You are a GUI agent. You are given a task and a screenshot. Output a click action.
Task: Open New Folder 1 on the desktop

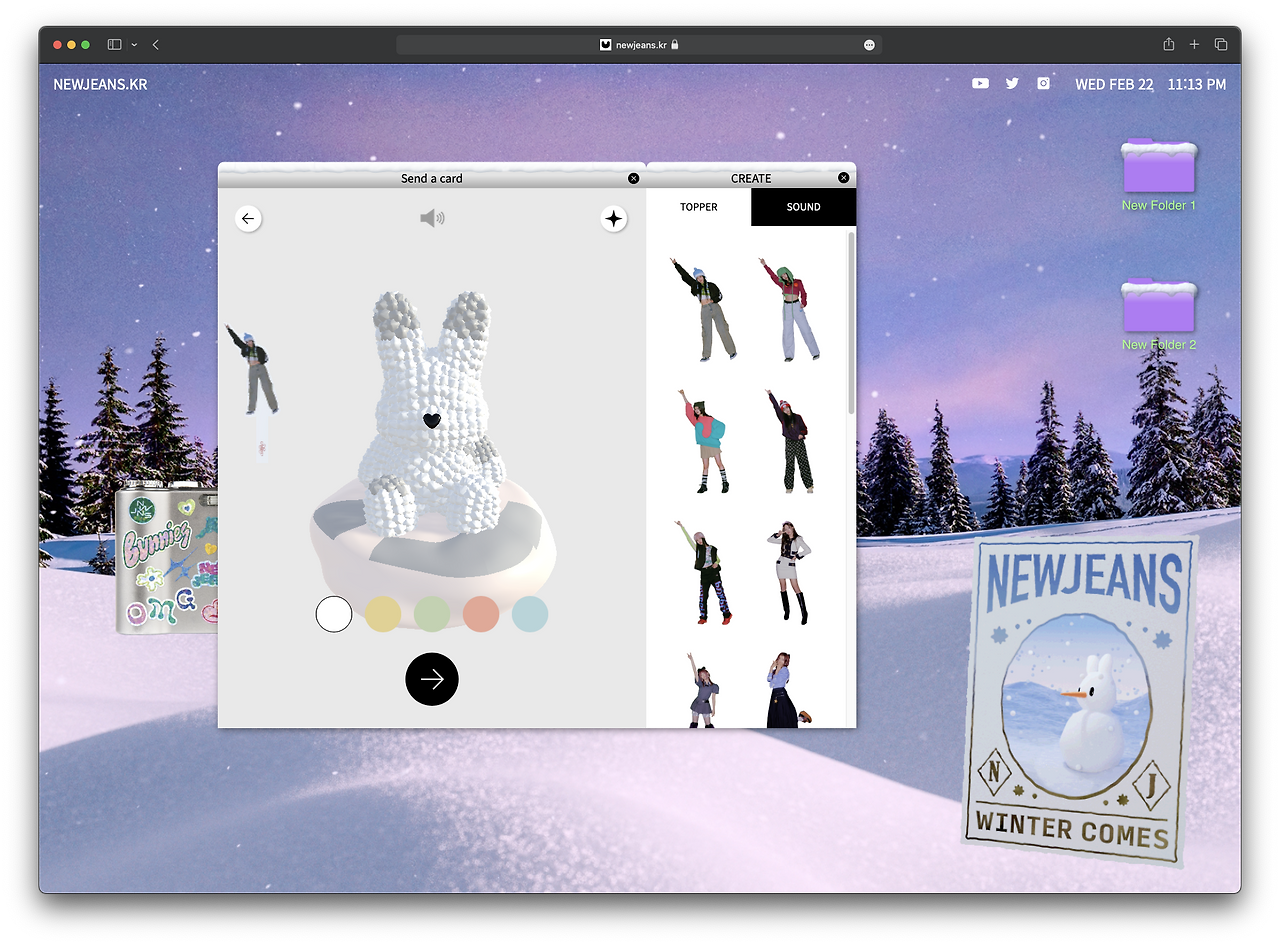pos(1159,175)
